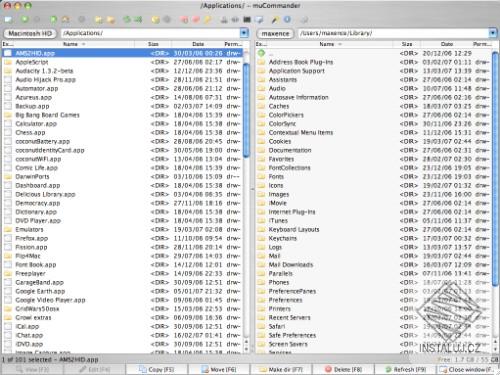Click the Refresh [F9] button
The height and width of the screenshot is (375, 500).
[406, 369]
